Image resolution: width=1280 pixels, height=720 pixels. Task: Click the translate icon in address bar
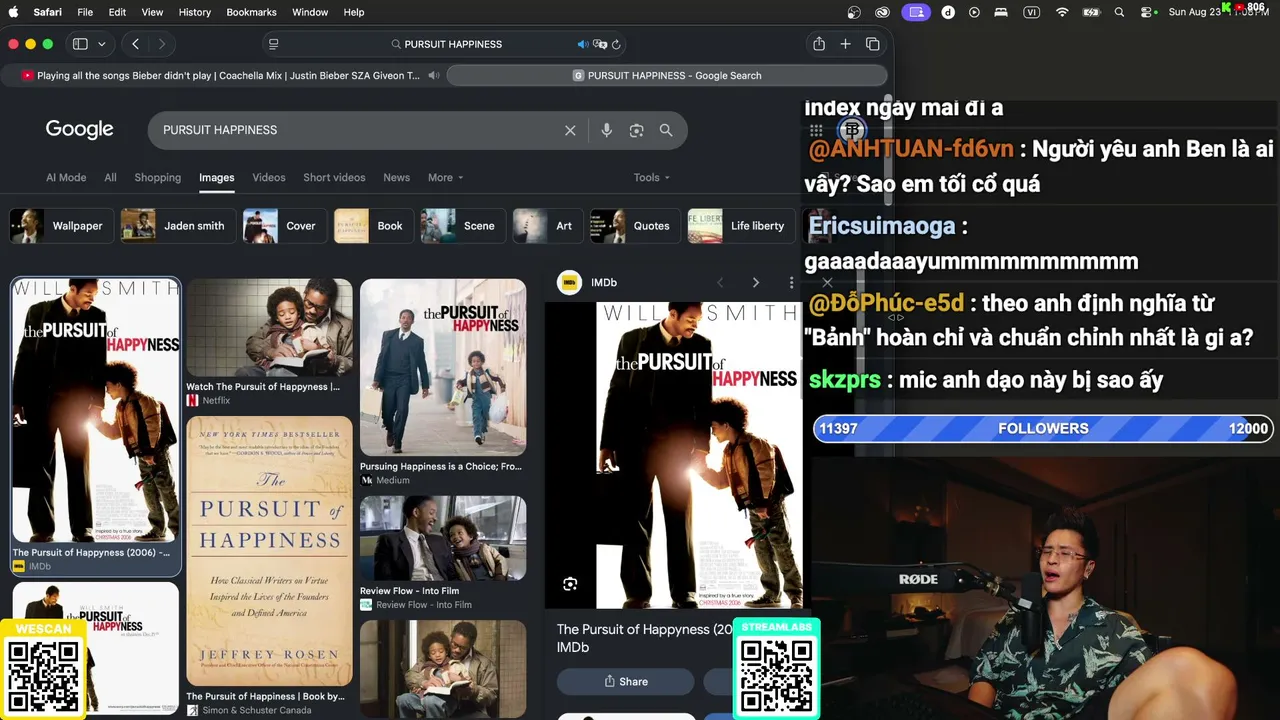[600, 44]
